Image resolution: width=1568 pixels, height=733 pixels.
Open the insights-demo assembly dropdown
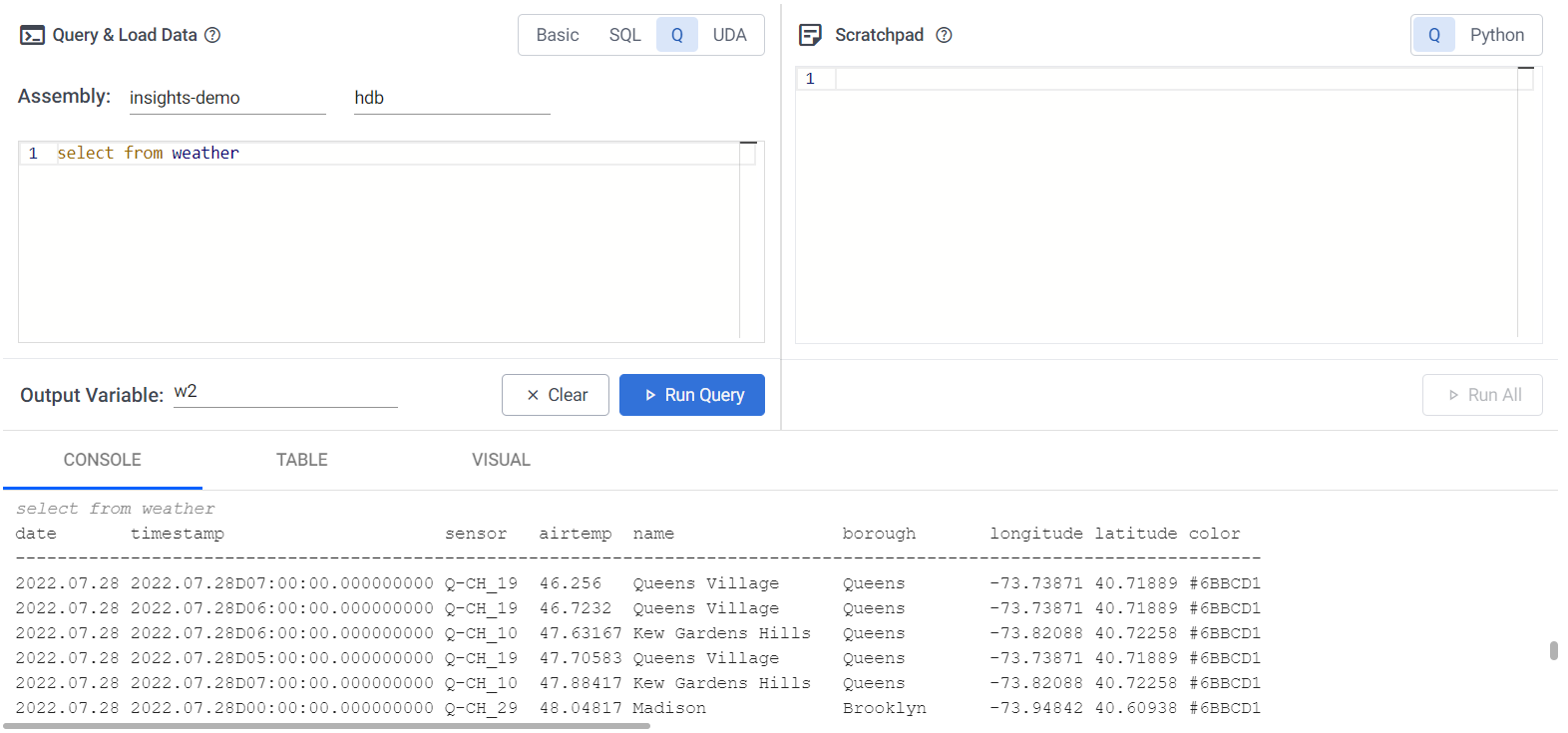click(x=226, y=98)
